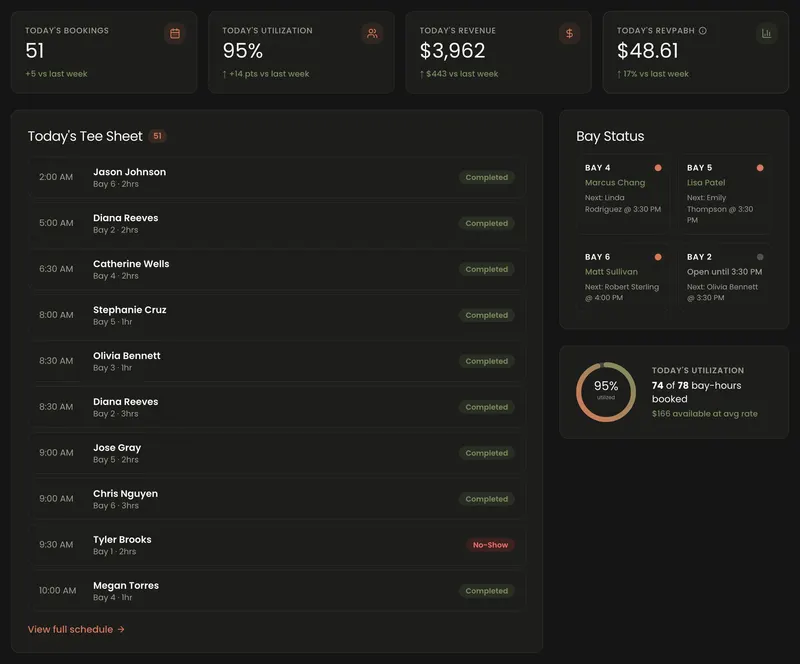Click the bar chart icon in RevPABH card
Image resolution: width=800 pixels, height=664 pixels.
coord(766,34)
